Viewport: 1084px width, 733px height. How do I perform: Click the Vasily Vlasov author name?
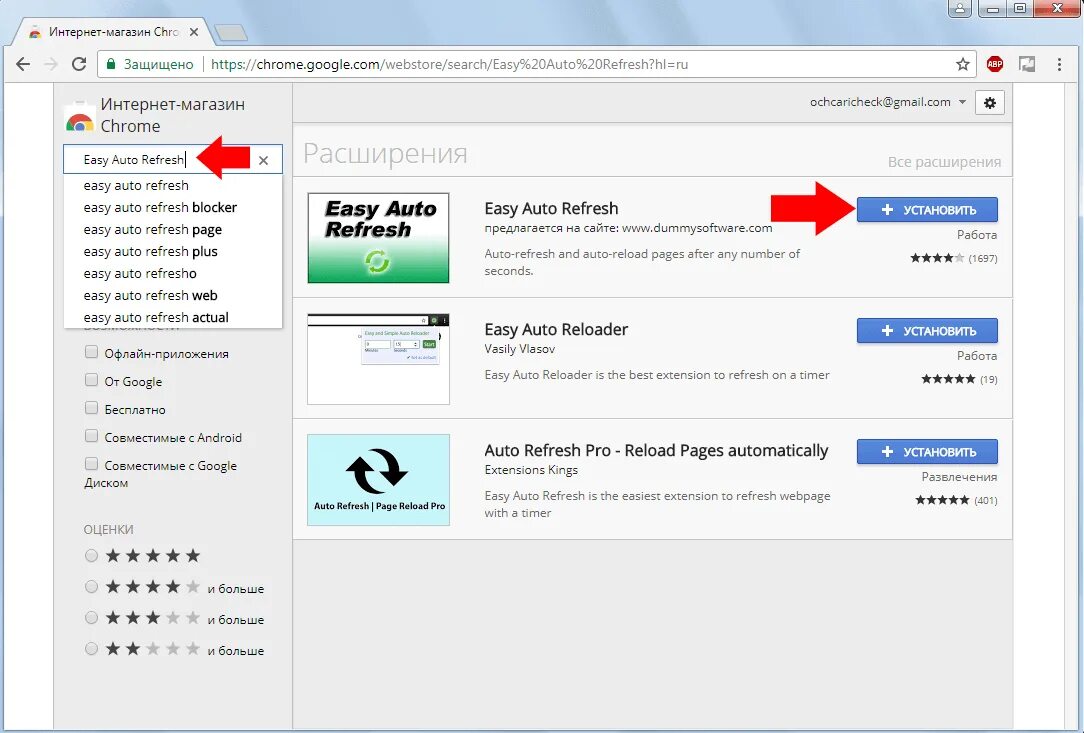click(x=520, y=349)
